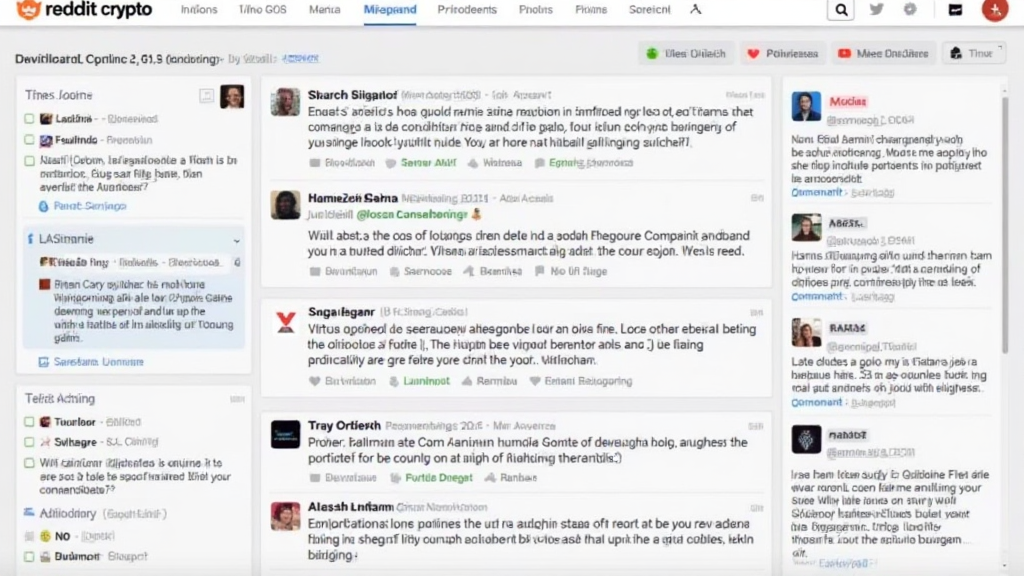The width and height of the screenshot is (1024, 576).
Task: Switch to the Miiapand tab
Action: (x=390, y=10)
